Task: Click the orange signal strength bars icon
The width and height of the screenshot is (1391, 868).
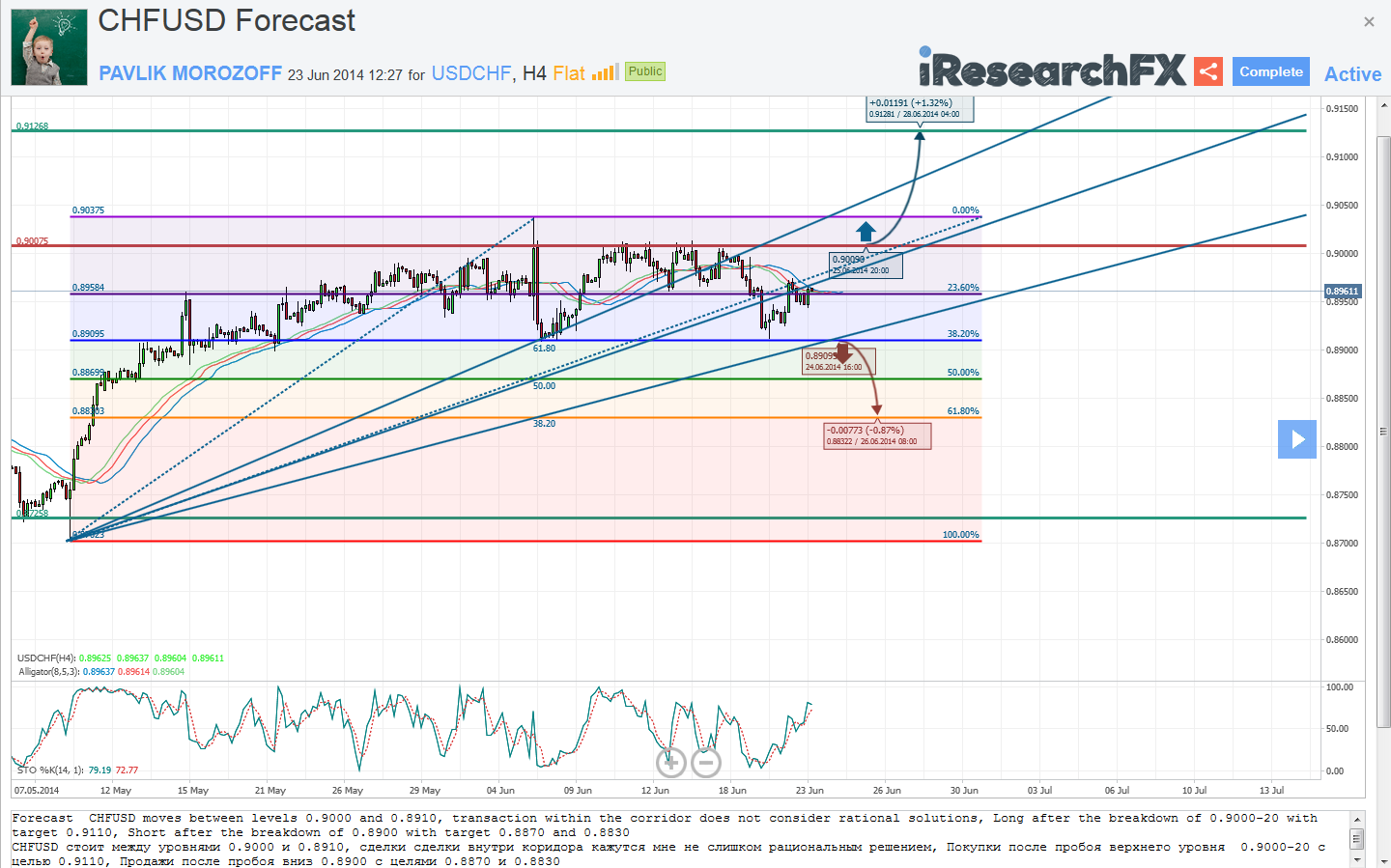Action: 605,72
